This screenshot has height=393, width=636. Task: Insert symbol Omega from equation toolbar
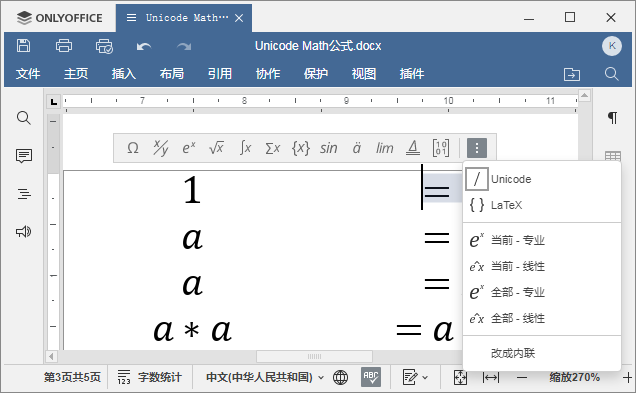[133, 148]
